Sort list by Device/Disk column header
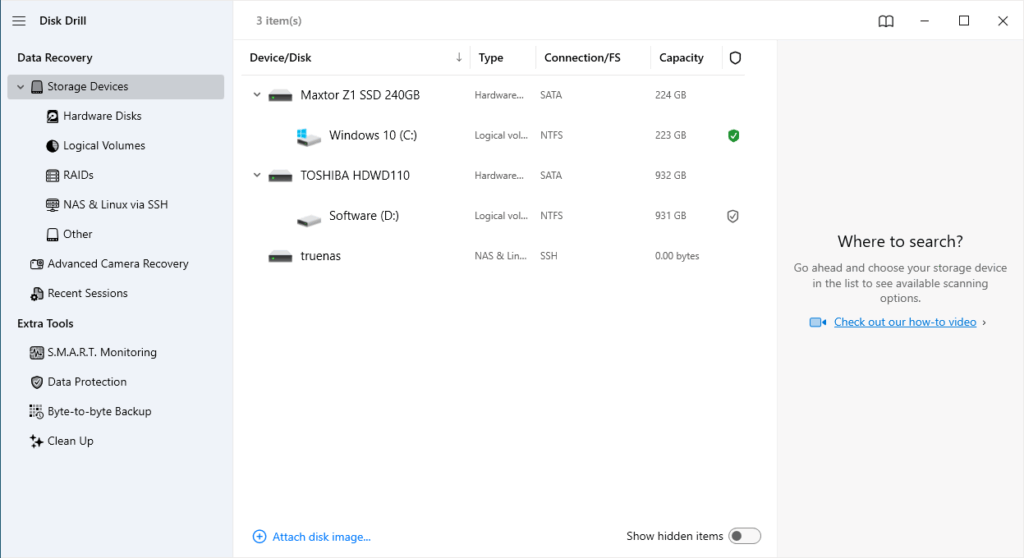This screenshot has height=558, width=1024. [x=281, y=58]
